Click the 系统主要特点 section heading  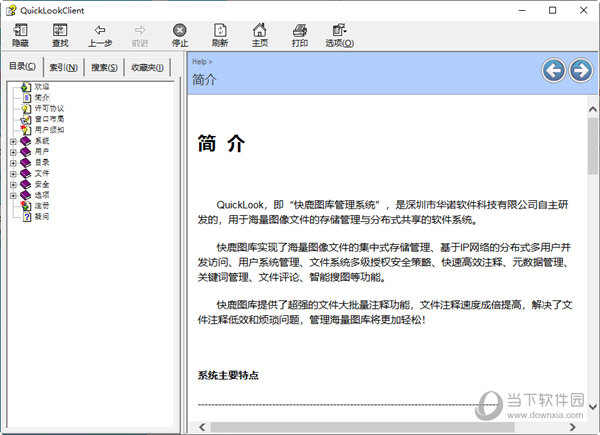point(228,375)
